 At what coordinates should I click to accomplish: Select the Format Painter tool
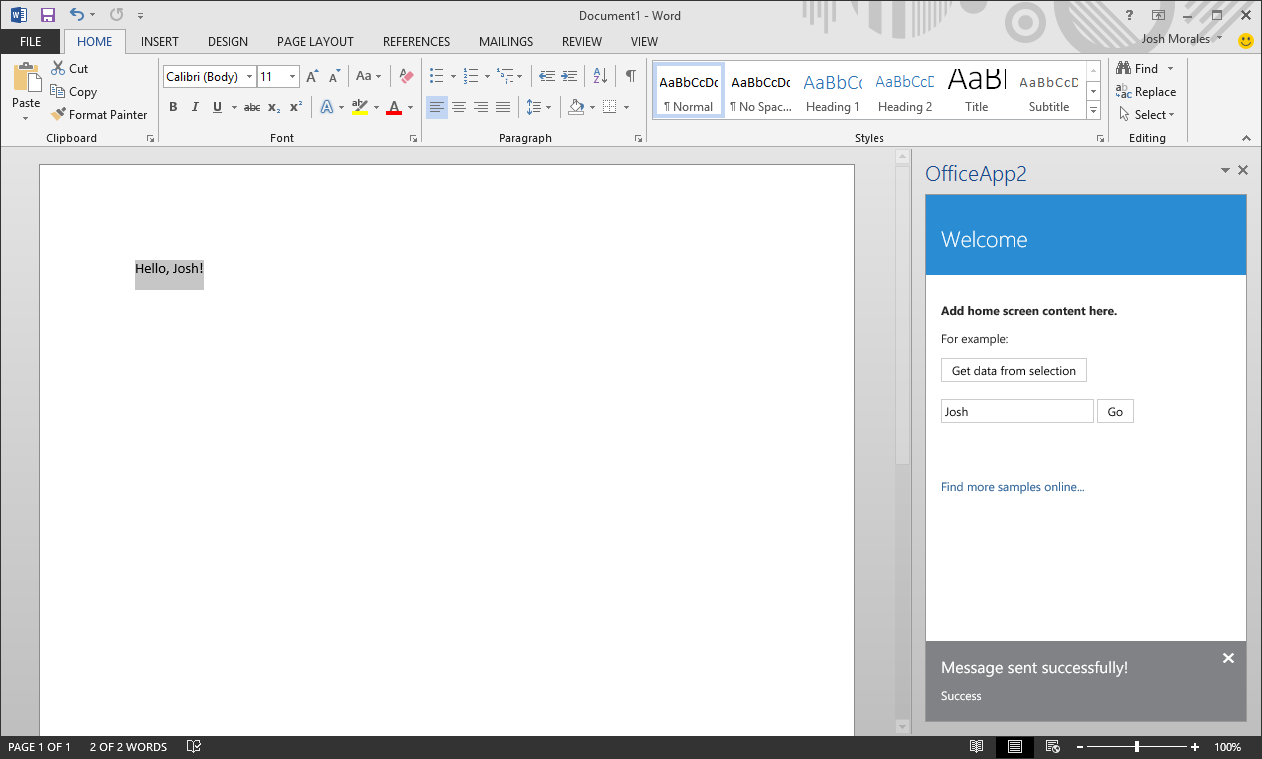pyautogui.click(x=99, y=114)
